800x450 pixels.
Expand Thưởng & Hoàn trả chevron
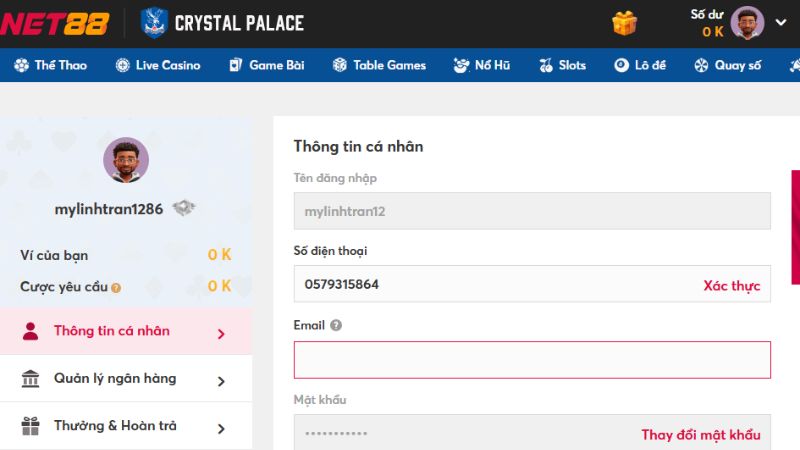[x=221, y=427]
